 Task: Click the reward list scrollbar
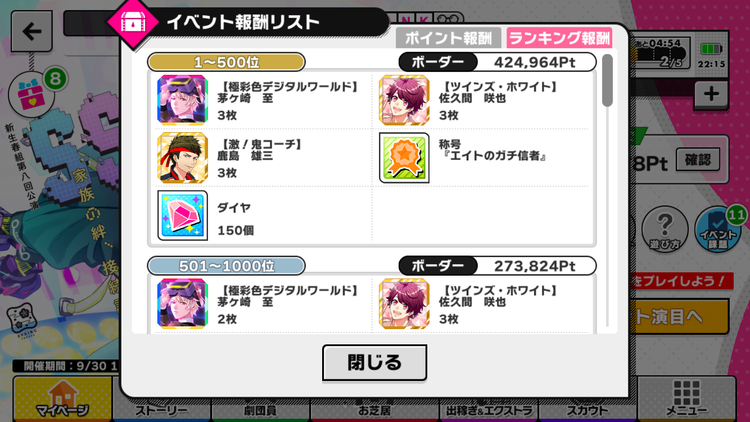607,80
